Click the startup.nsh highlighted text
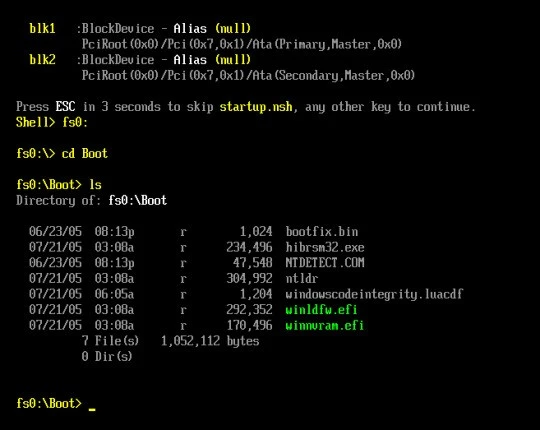 pyautogui.click(x=256, y=107)
